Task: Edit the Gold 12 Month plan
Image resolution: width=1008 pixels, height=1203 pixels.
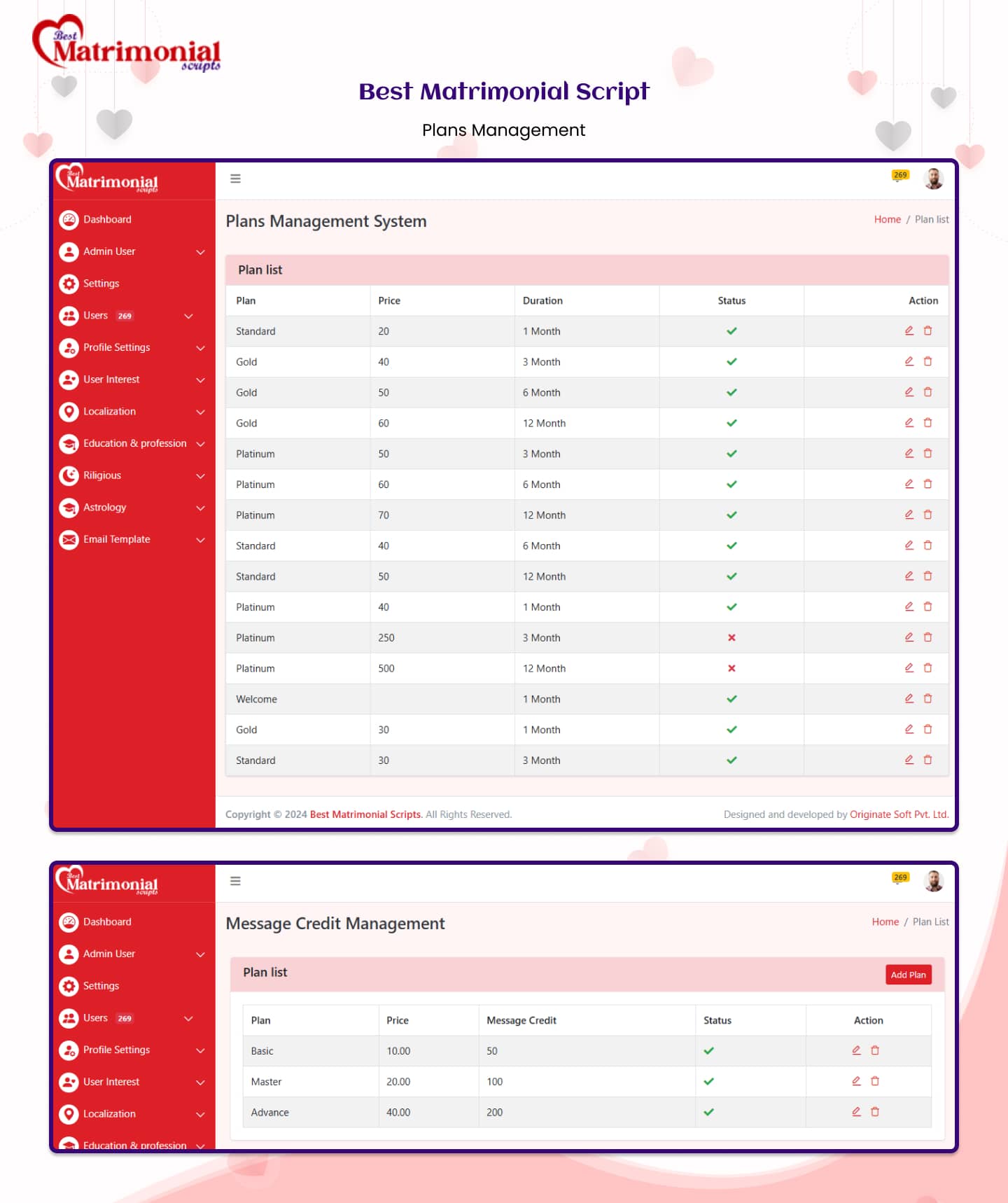Action: pos(909,423)
